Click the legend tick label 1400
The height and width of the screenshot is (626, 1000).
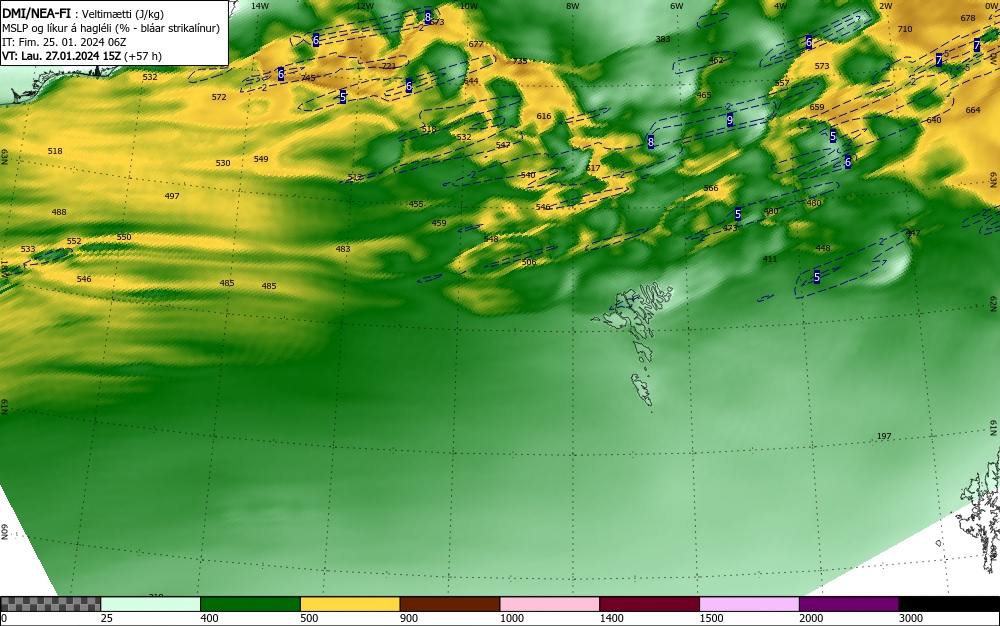pyautogui.click(x=611, y=618)
